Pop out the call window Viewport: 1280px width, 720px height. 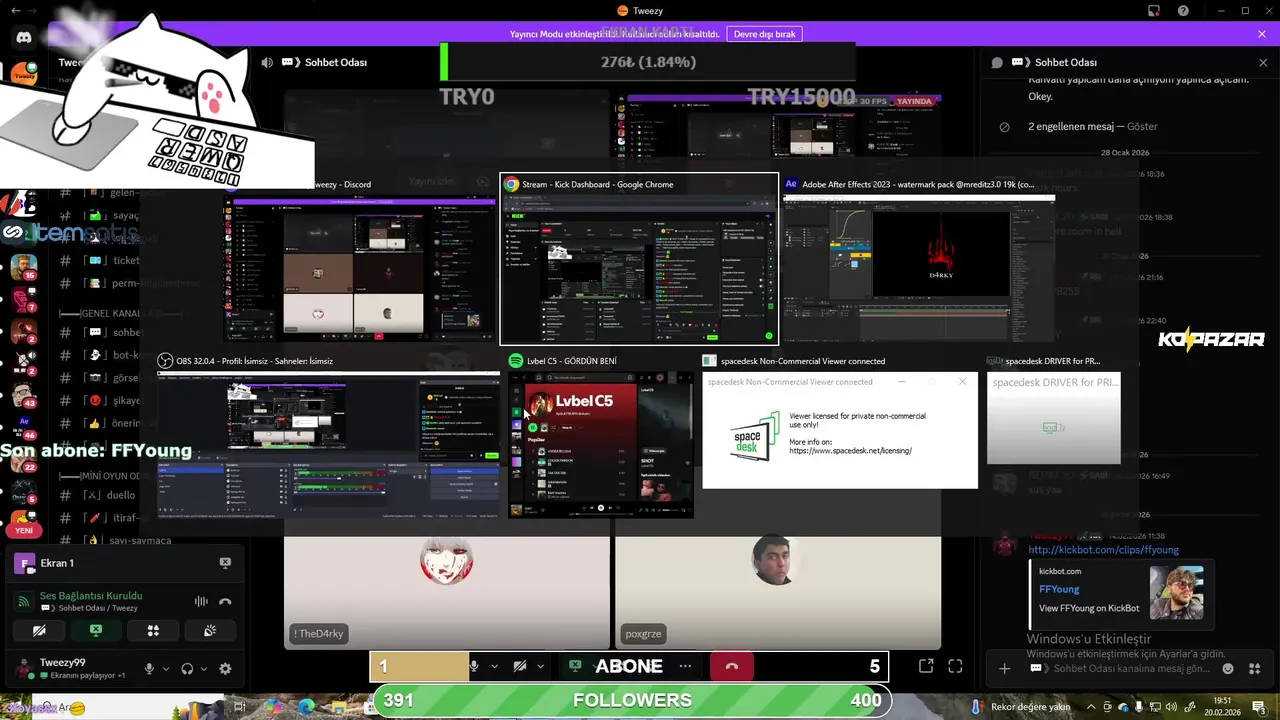tap(926, 666)
